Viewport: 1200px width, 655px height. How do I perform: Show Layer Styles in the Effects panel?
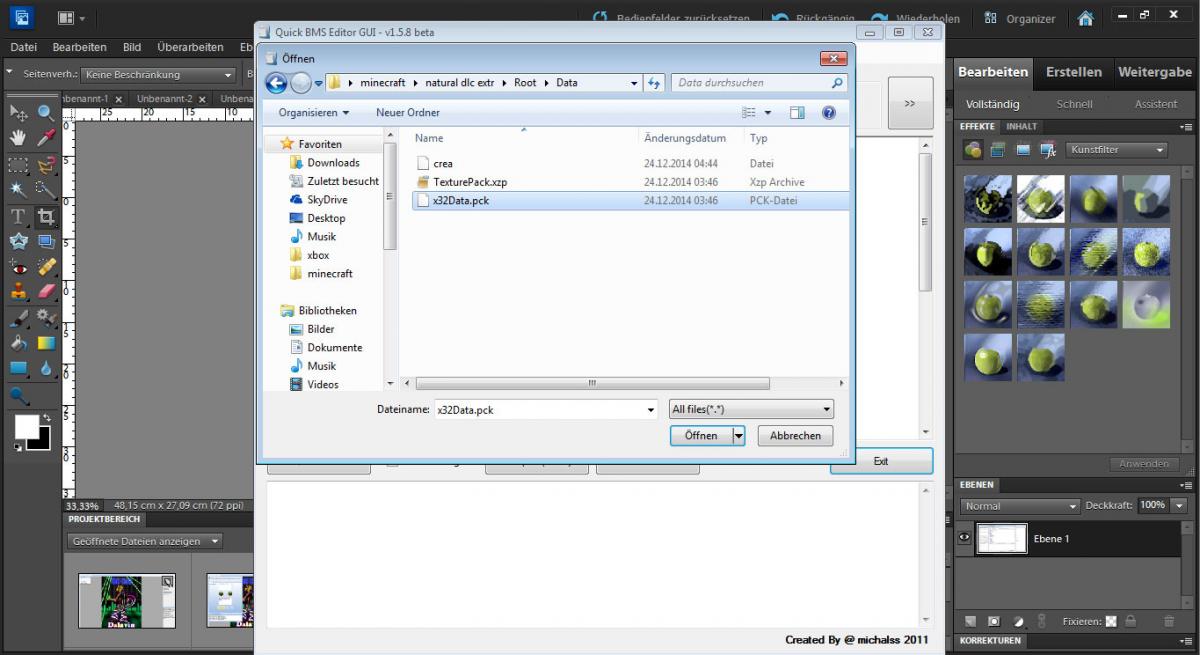(998, 150)
